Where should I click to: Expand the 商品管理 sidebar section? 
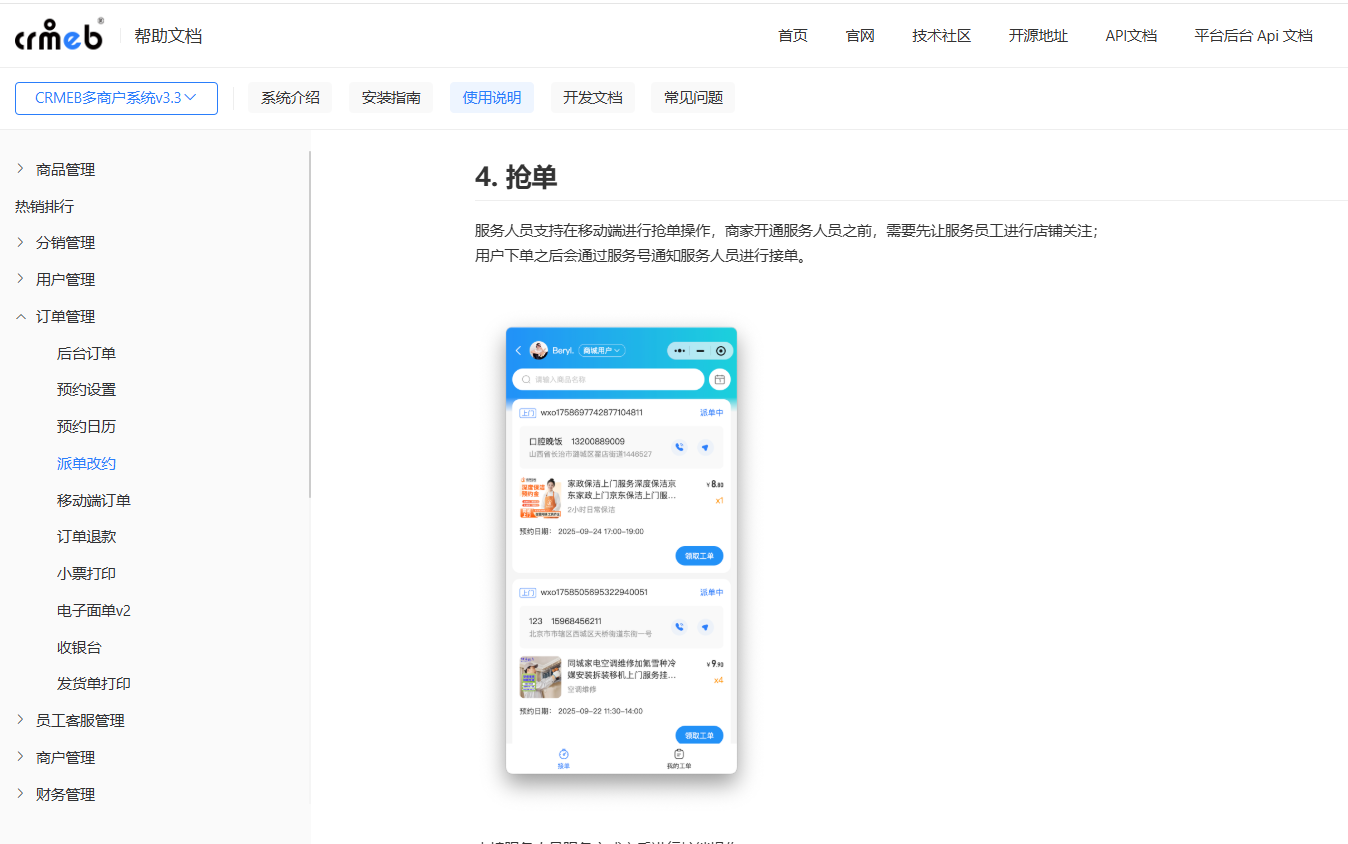tap(66, 170)
